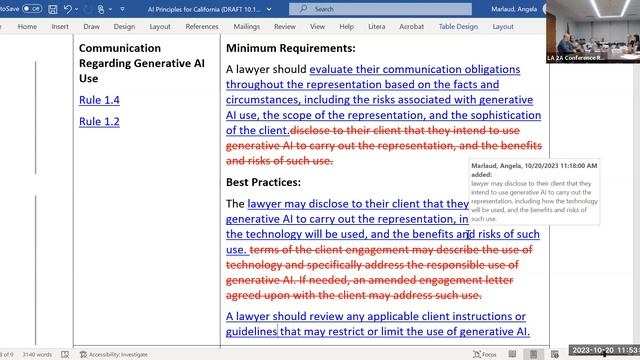640x360 pixels.
Task: Open the Table Design tab
Action: 458,27
